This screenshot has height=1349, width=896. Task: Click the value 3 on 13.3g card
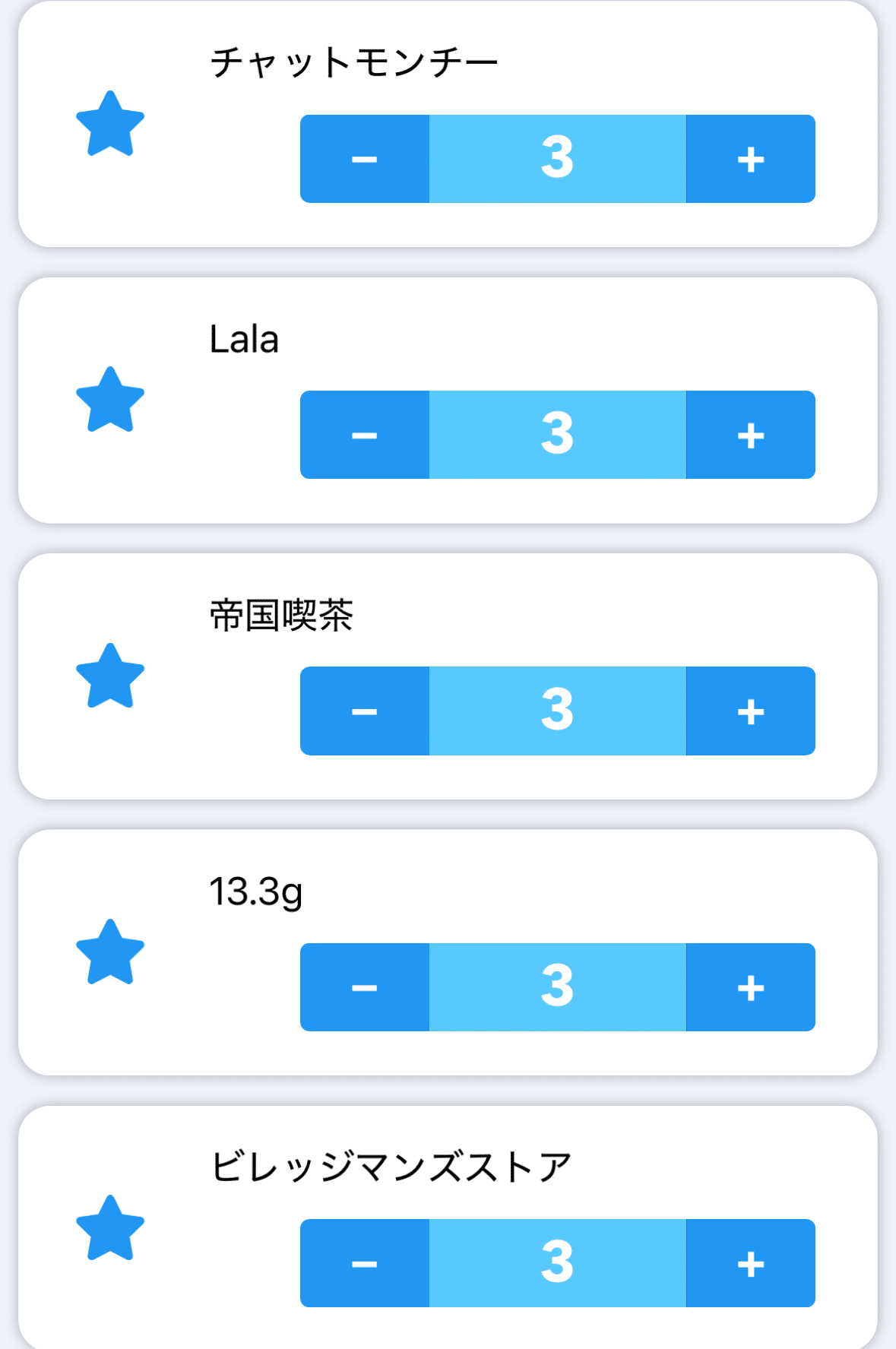click(x=557, y=987)
